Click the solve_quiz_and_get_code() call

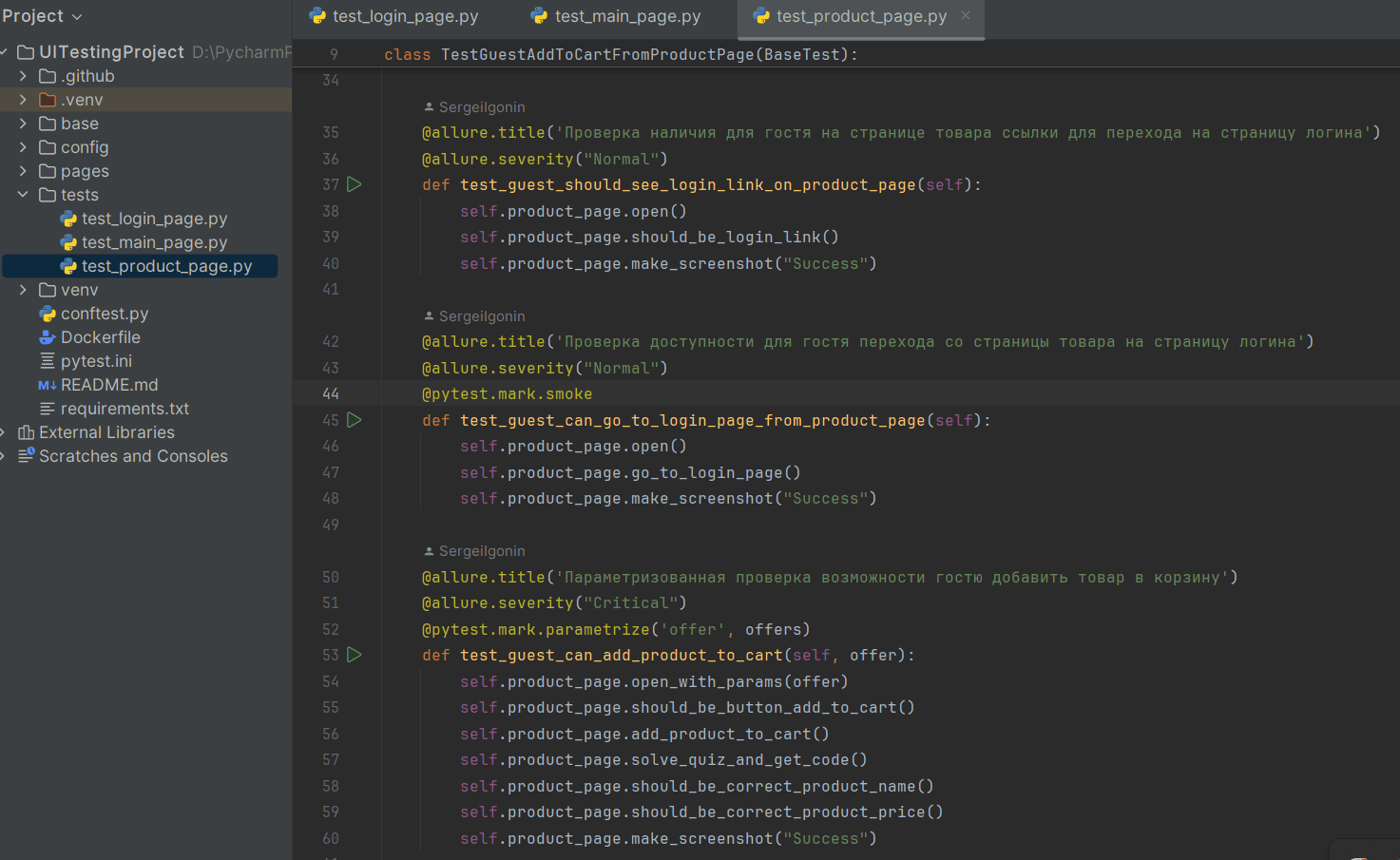pyautogui.click(x=749, y=759)
